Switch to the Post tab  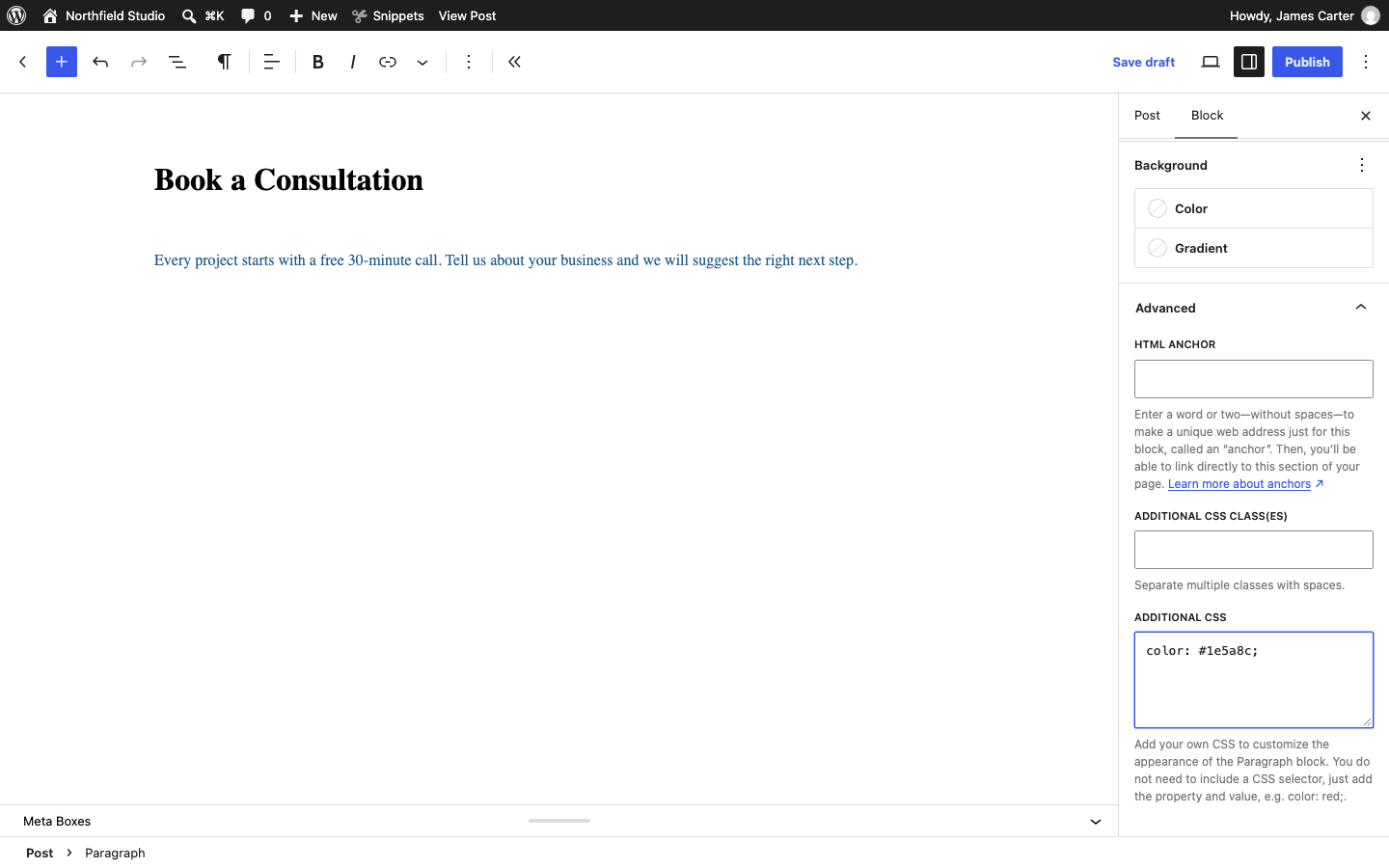click(1147, 116)
